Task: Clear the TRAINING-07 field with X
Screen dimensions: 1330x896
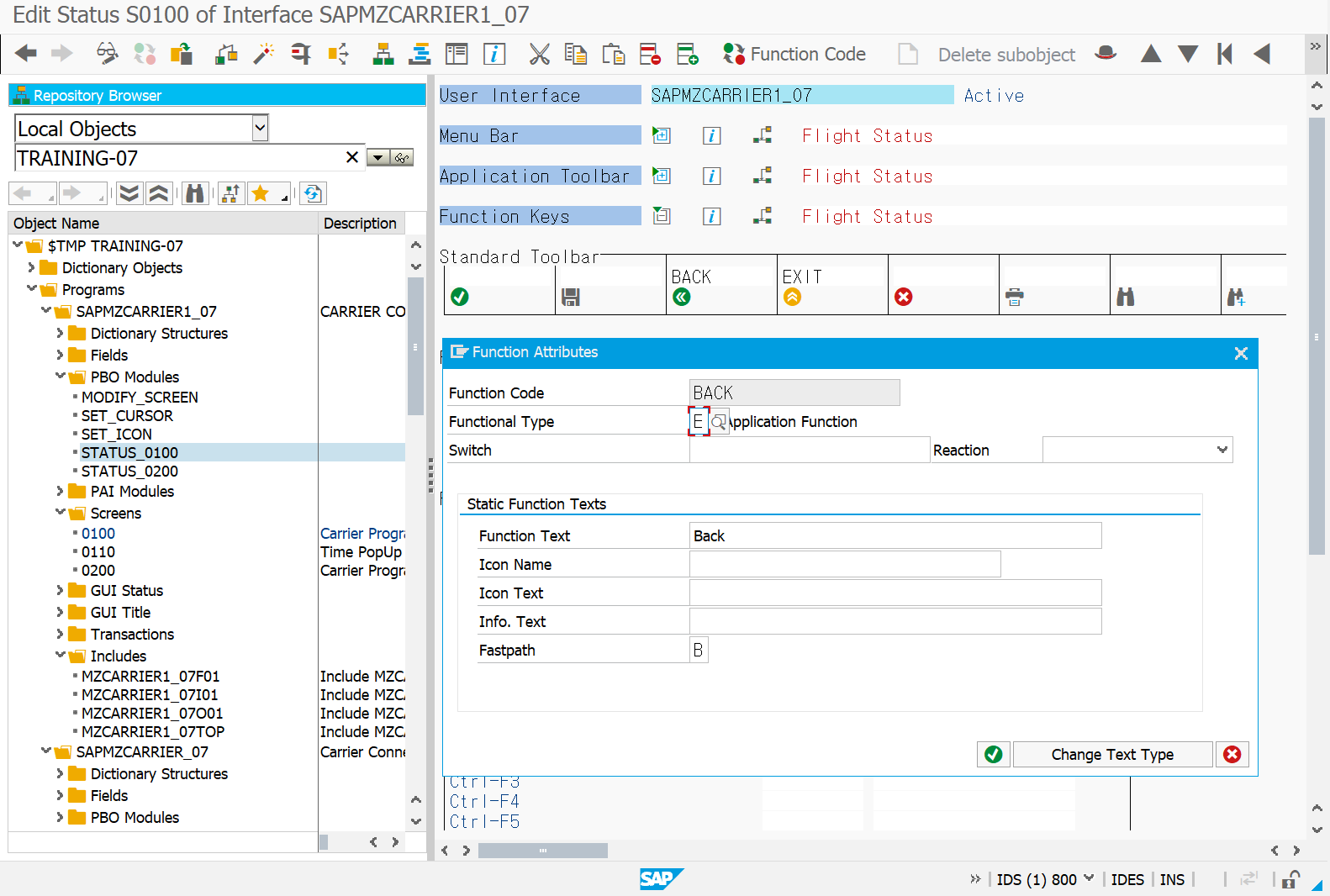Action: (352, 157)
